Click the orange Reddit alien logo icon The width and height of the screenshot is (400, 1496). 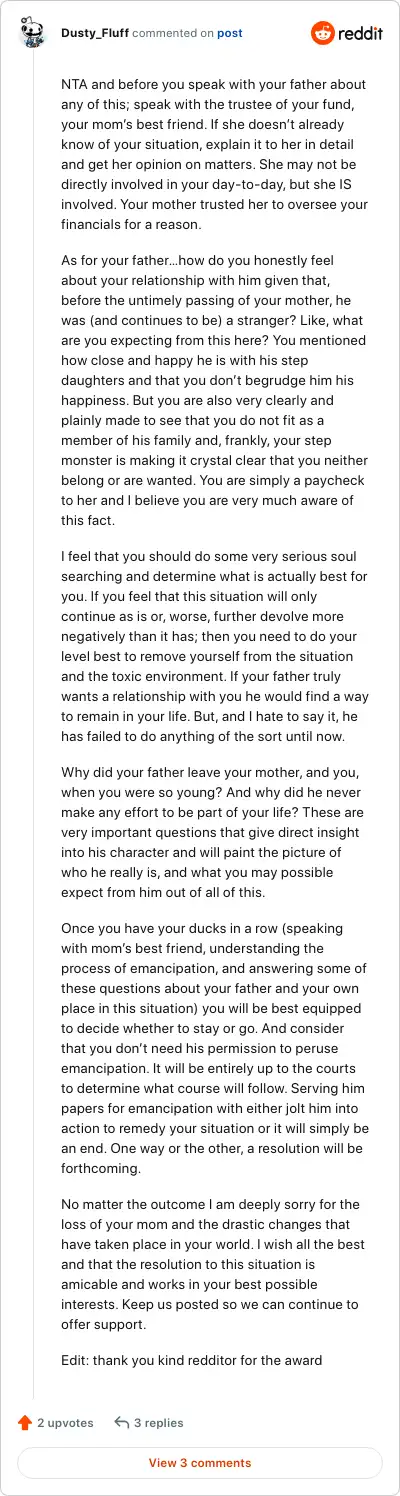click(324, 33)
